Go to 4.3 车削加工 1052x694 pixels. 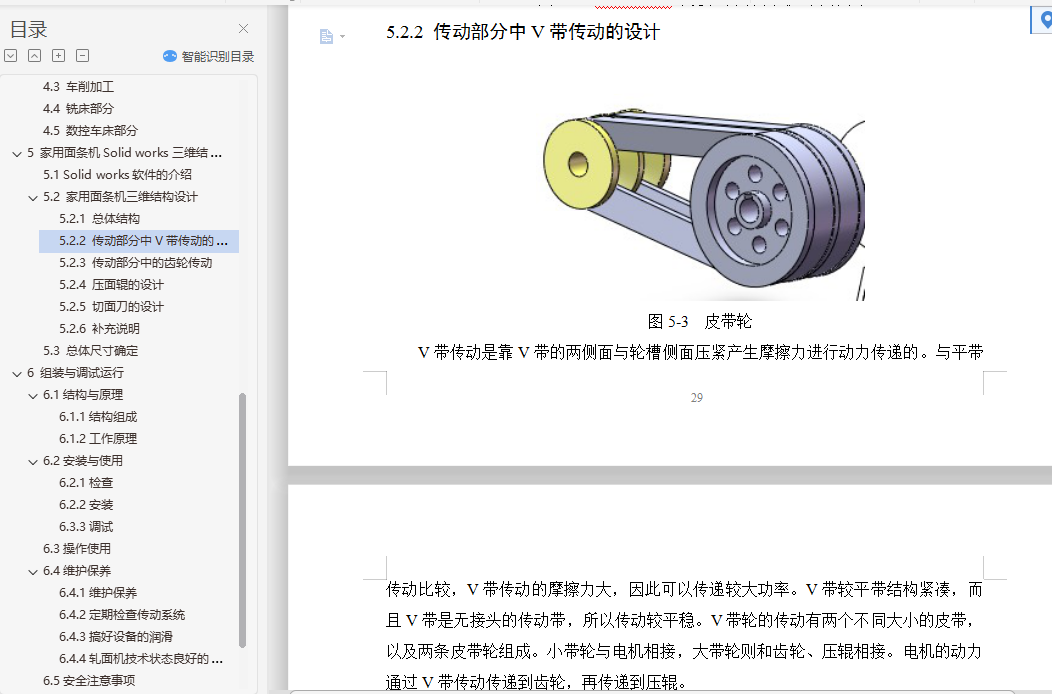78,87
